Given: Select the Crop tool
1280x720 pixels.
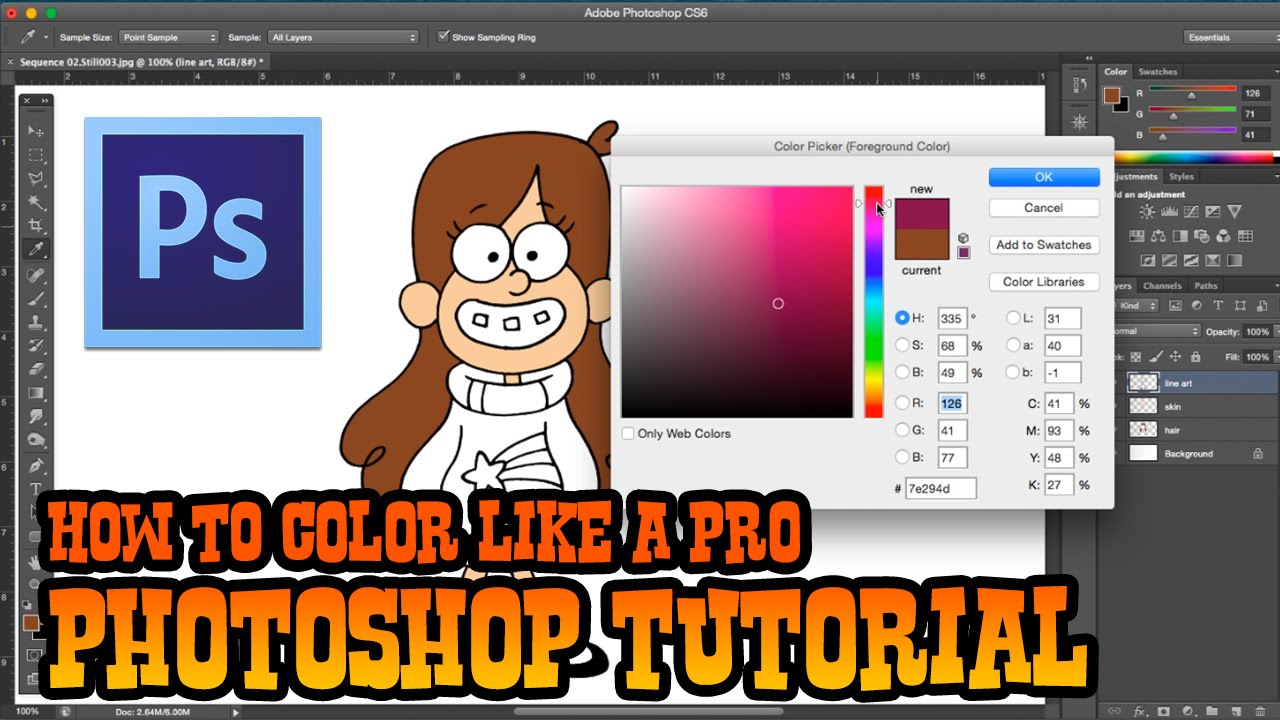Looking at the screenshot, I should point(36,226).
